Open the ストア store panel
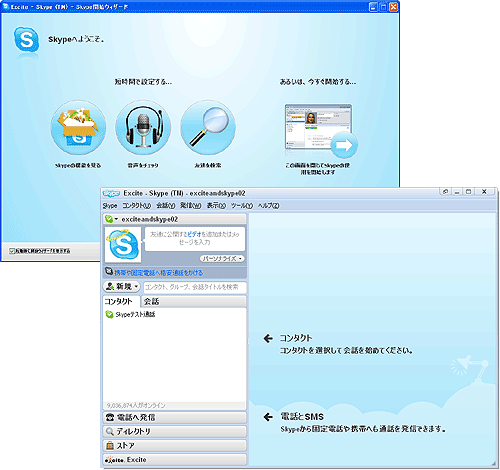 click(x=175, y=445)
